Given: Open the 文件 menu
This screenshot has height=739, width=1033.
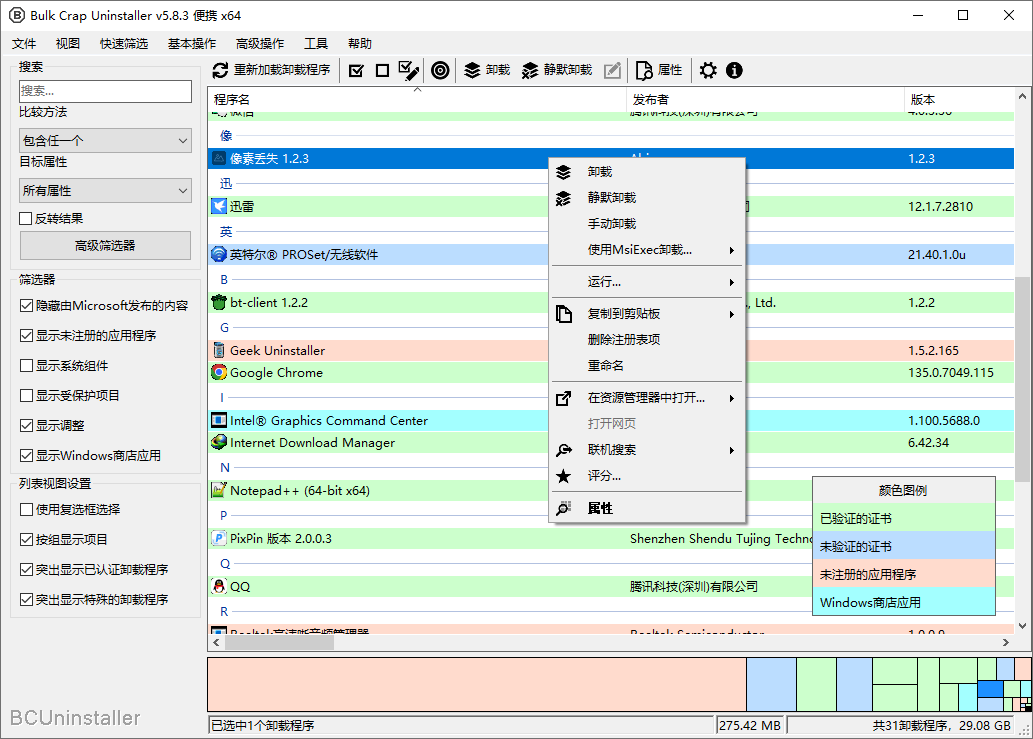Looking at the screenshot, I should tap(24, 43).
